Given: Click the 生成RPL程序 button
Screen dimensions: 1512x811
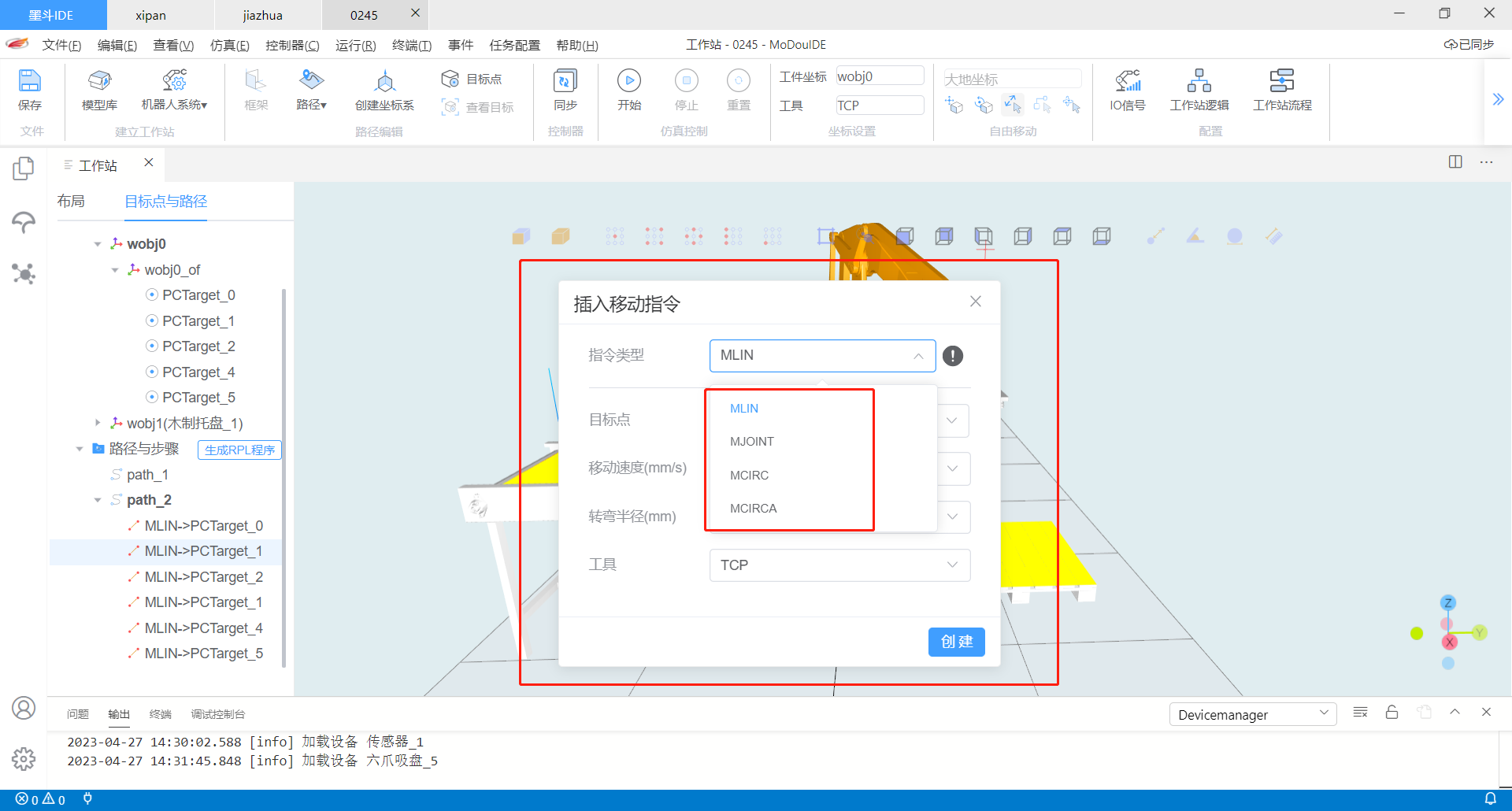Looking at the screenshot, I should [x=239, y=450].
